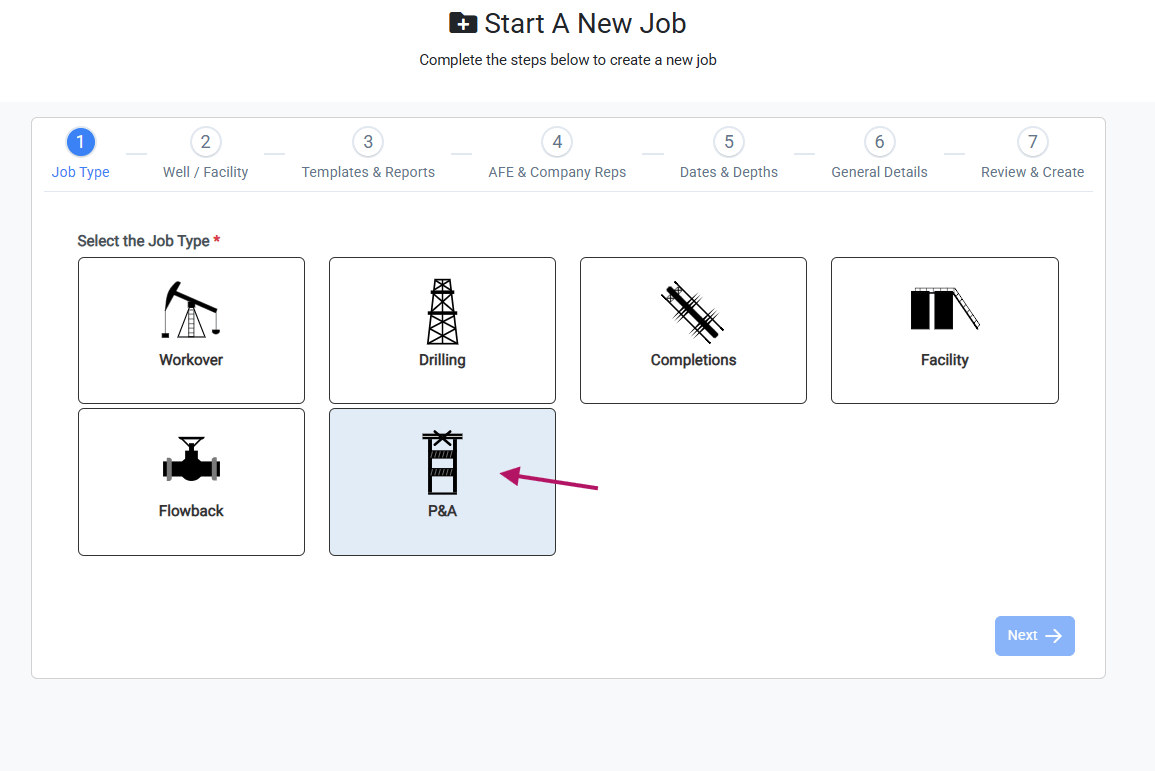This screenshot has height=771, width=1155.
Task: Click the Facility label text
Action: point(944,360)
